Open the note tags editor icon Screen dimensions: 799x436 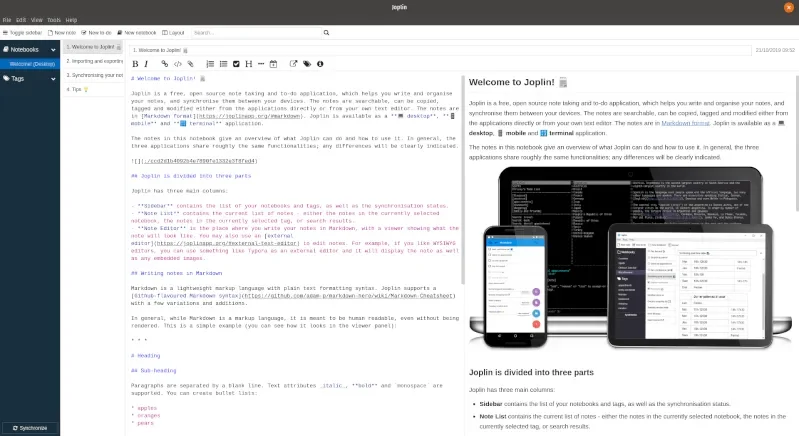point(307,64)
